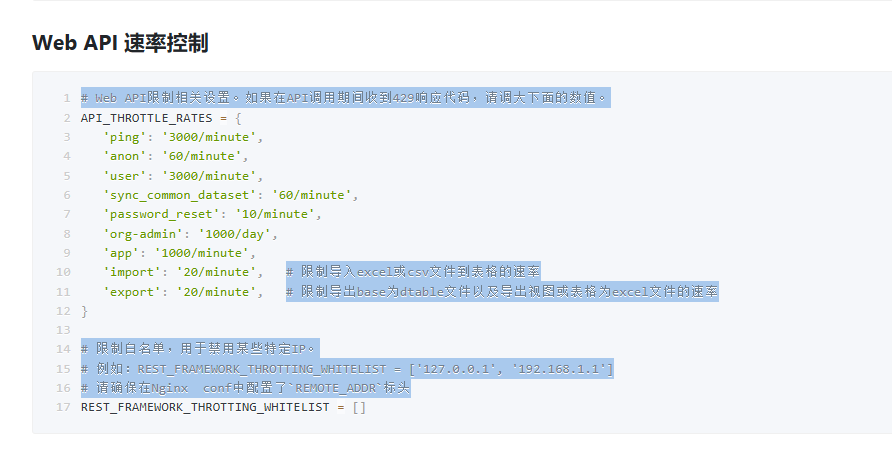Click the 'password_reset' value '10/minute'
This screenshot has height=457, width=892.
pos(282,214)
